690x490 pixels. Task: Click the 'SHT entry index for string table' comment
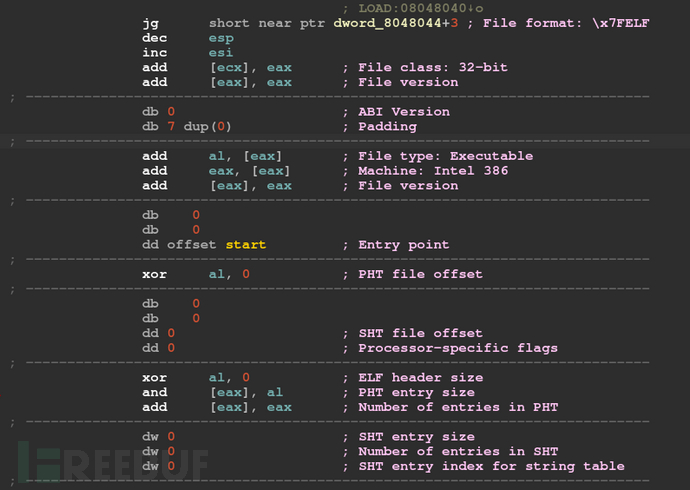[491, 466]
